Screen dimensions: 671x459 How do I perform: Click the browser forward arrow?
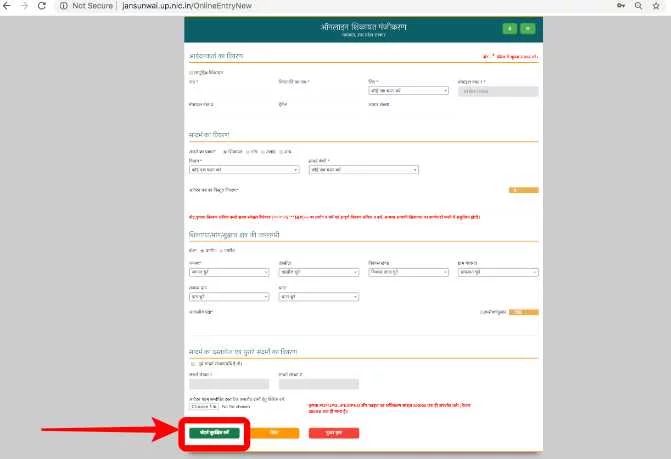click(x=24, y=6)
